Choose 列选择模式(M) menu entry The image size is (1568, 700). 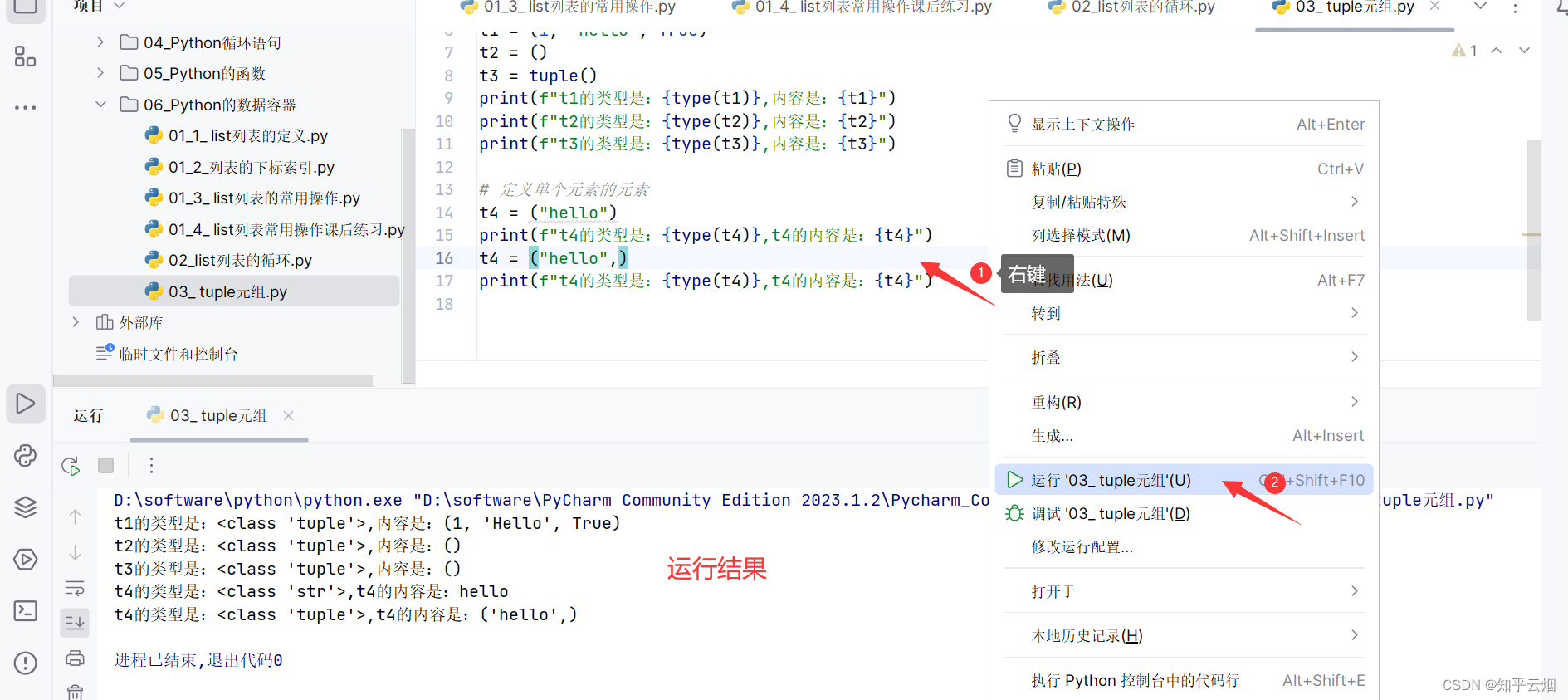[x=1184, y=235]
